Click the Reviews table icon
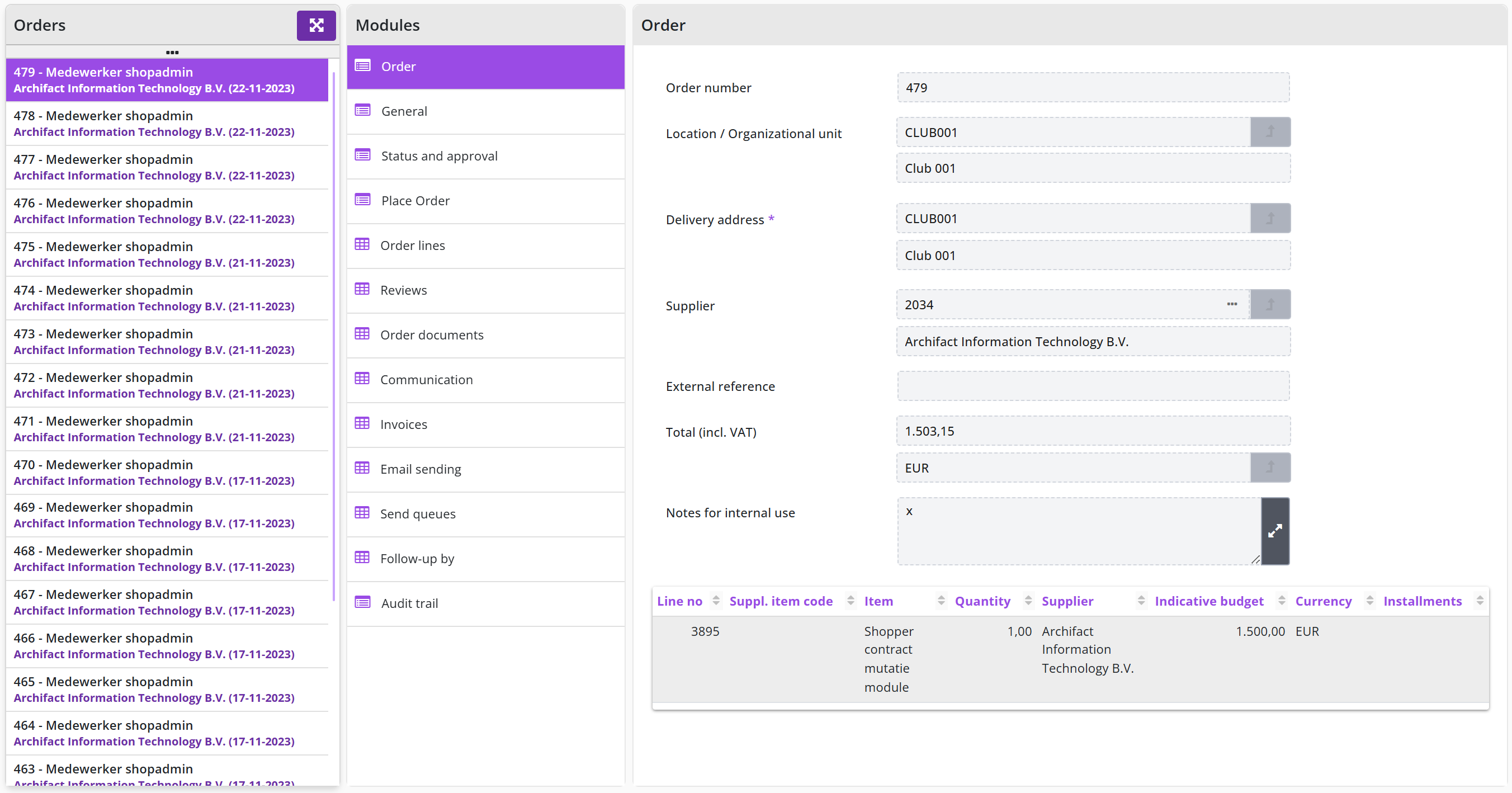This screenshot has height=793, width=1512. pyautogui.click(x=362, y=289)
